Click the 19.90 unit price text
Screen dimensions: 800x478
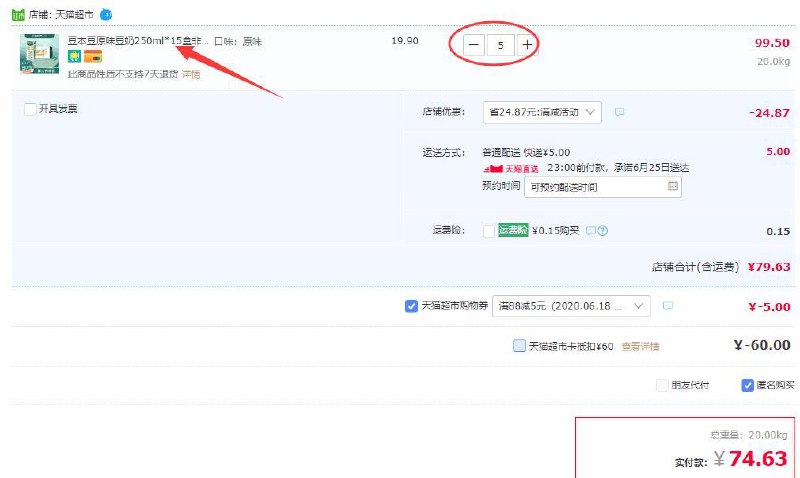pos(405,41)
